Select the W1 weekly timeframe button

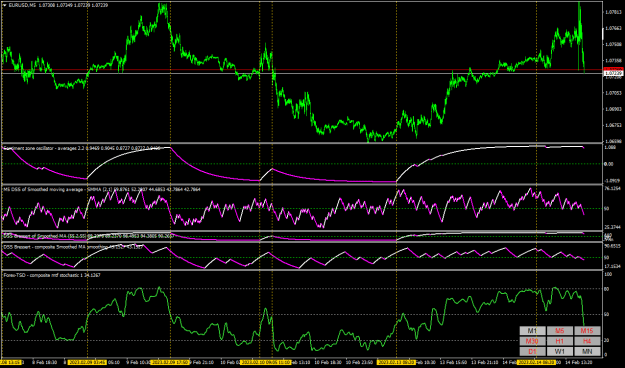[x=560, y=351]
